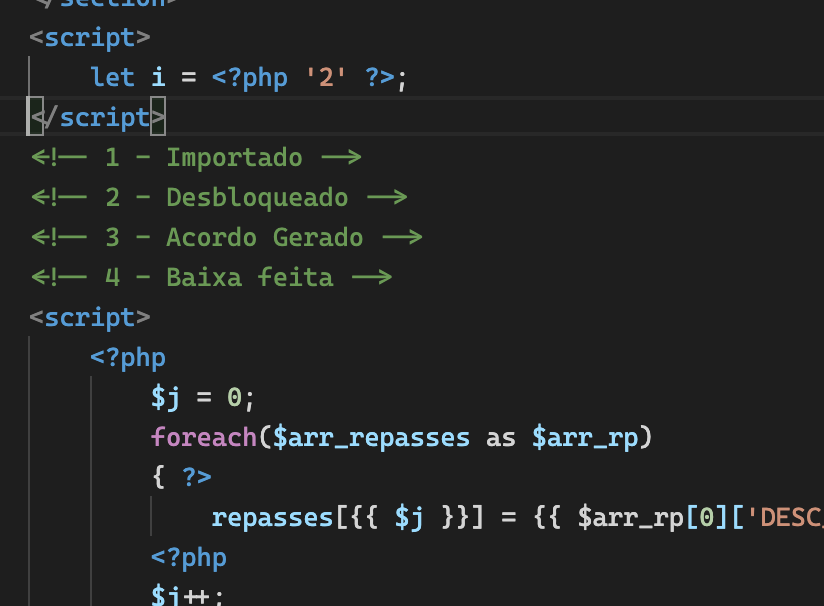Click the 'DESC' string key
824x606 pixels.
click(x=788, y=517)
